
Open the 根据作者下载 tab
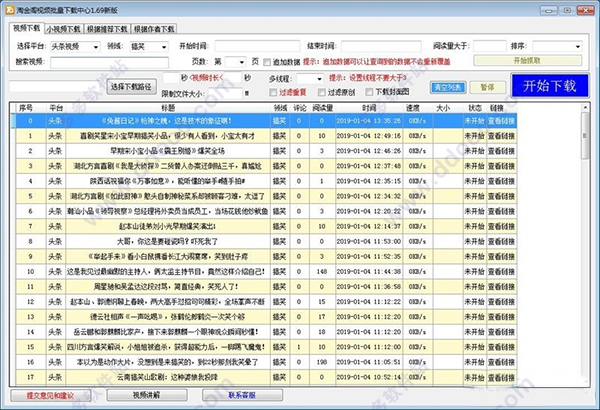pyautogui.click(x=154, y=29)
